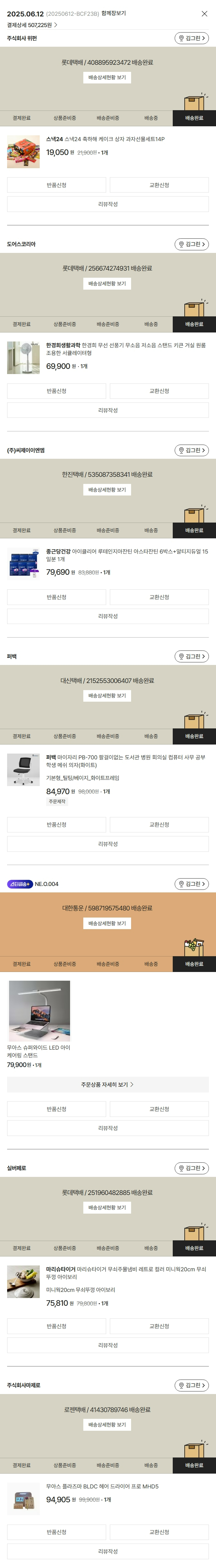216x1568 pixels.
Task: Click the 스낵24 snack gift set thumbnail
Action: (x=23, y=151)
